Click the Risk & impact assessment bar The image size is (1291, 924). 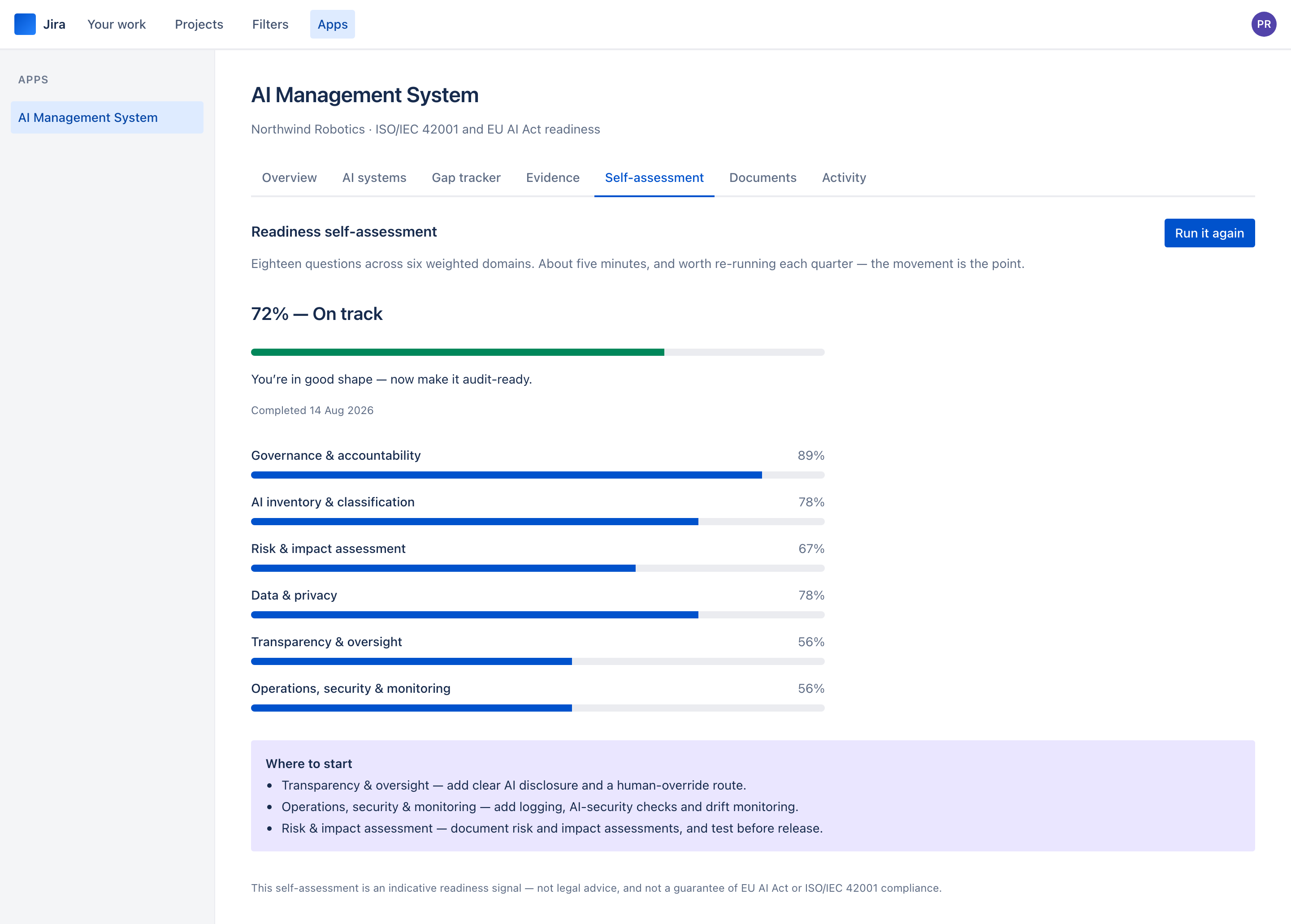pyautogui.click(x=538, y=568)
